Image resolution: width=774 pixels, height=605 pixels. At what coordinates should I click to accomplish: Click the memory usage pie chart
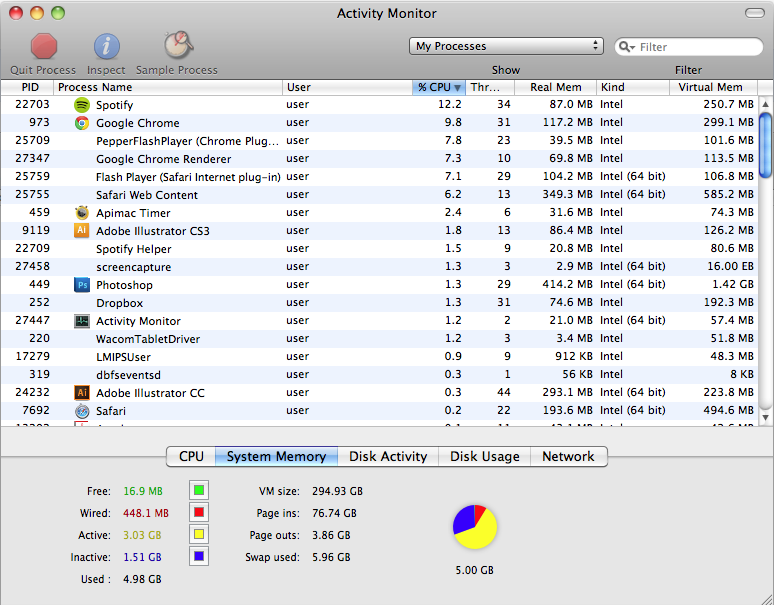(475, 527)
